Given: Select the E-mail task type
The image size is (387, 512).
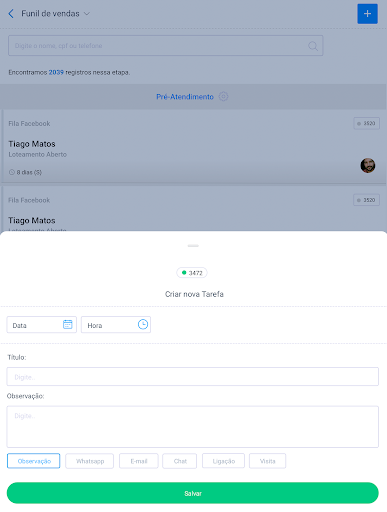Looking at the screenshot, I should [139, 461].
